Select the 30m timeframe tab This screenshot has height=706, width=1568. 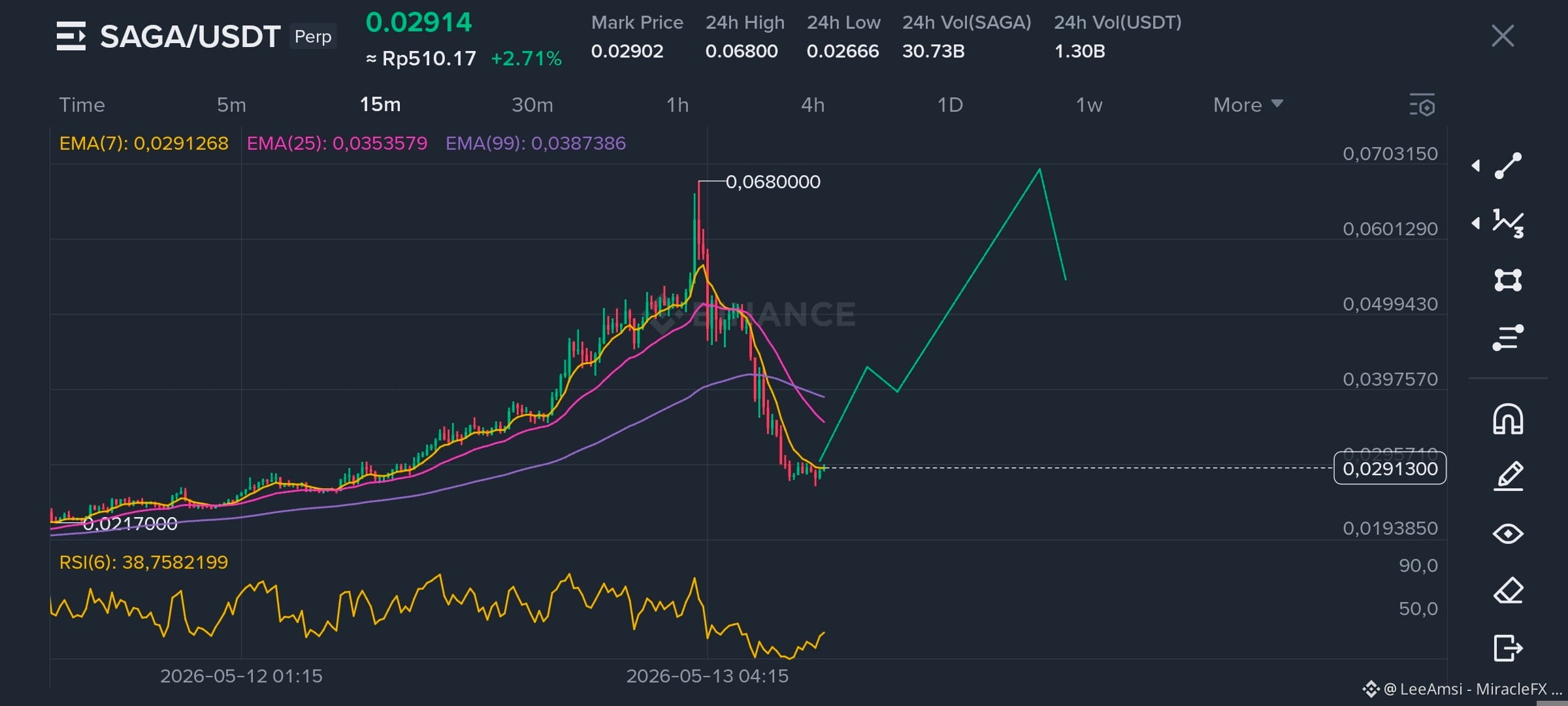532,105
